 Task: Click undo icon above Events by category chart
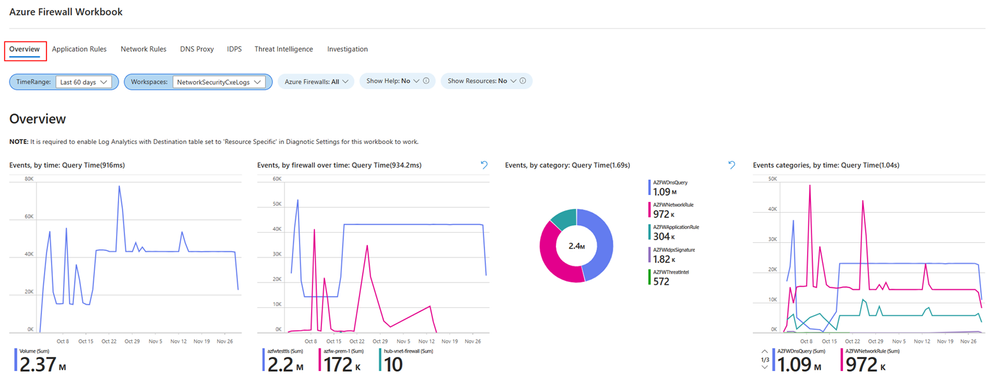tap(731, 165)
